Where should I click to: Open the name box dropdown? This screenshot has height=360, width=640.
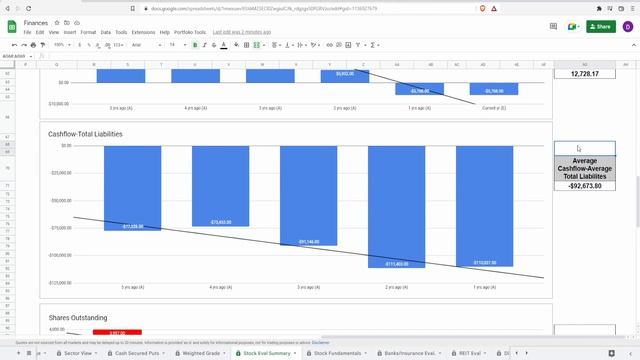pos(31,56)
